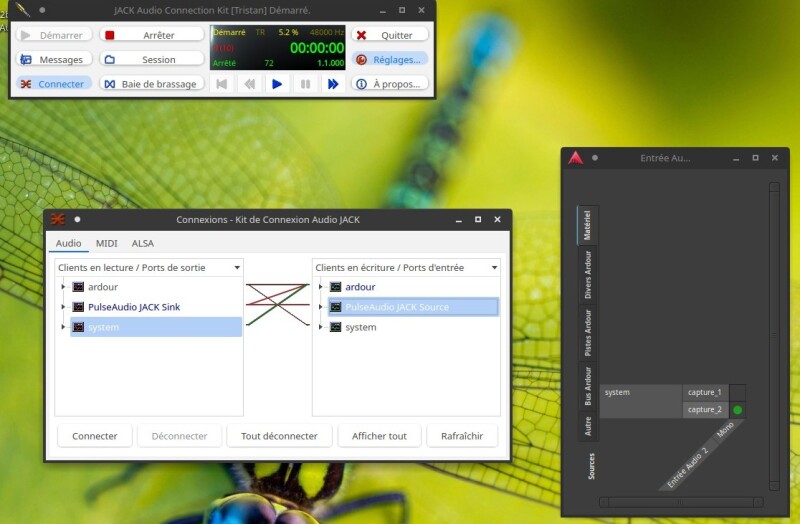Open the Messages window

coord(54,60)
